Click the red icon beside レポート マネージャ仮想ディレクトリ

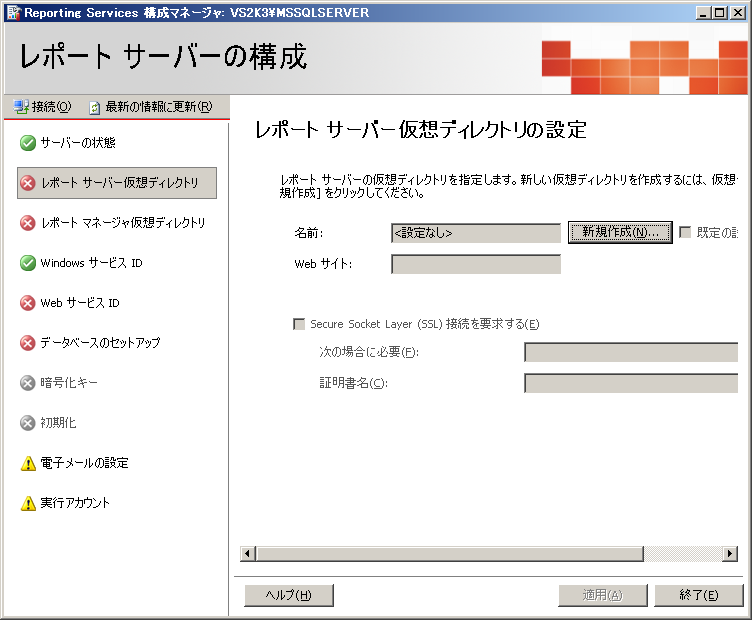pos(28,223)
